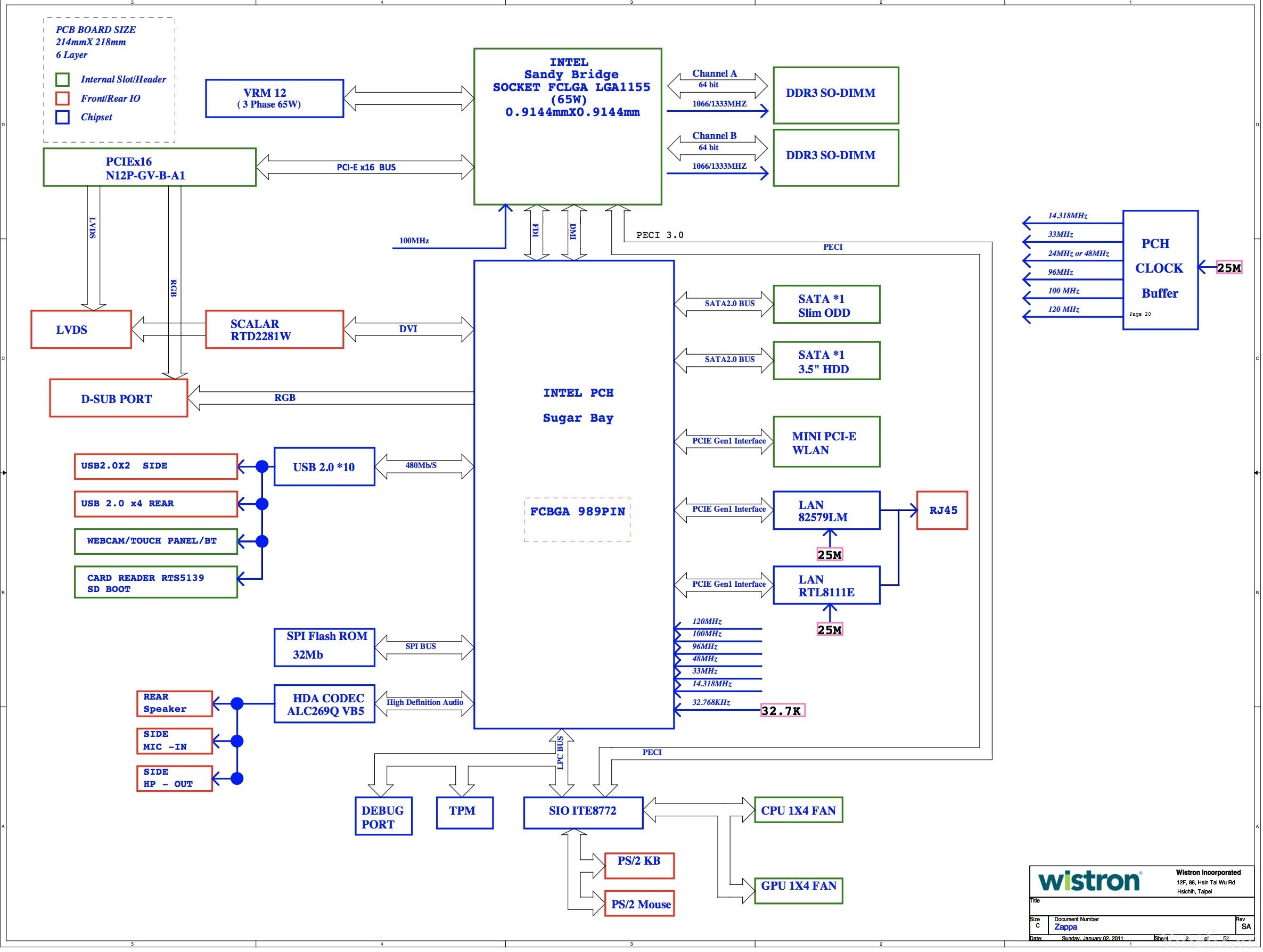The height and width of the screenshot is (952, 1263).
Task: Click the Channel B DDR3 SO-DIMM block
Action: coord(836,158)
